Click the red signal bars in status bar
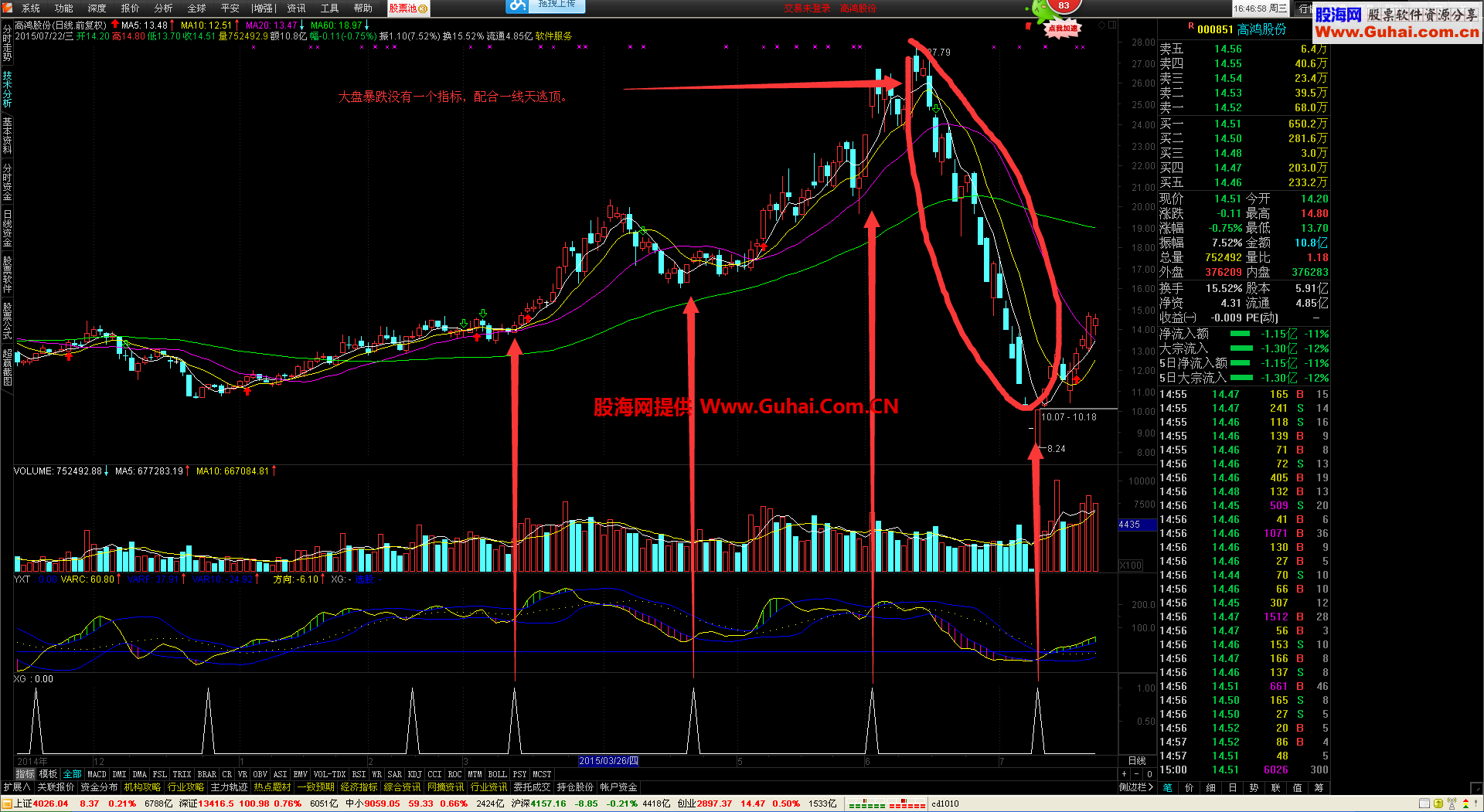 point(907,804)
